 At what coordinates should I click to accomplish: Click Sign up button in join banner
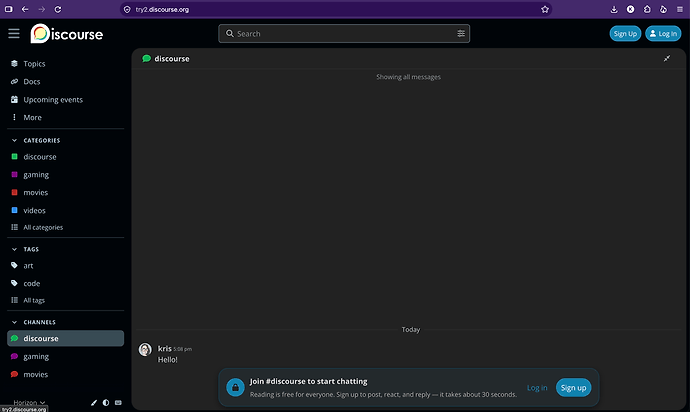coord(573,388)
